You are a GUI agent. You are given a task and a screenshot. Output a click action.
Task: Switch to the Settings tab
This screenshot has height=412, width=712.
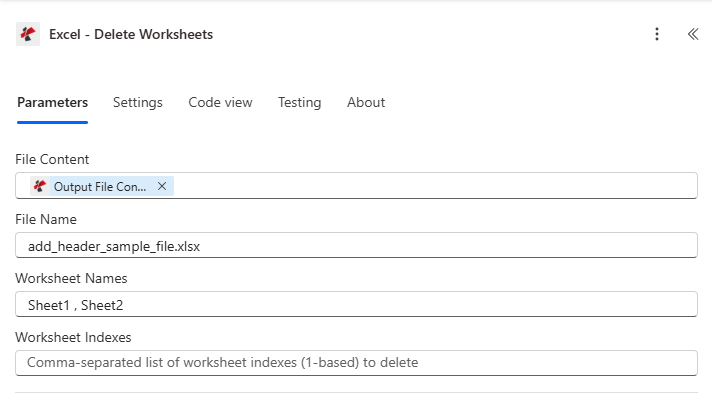(138, 103)
